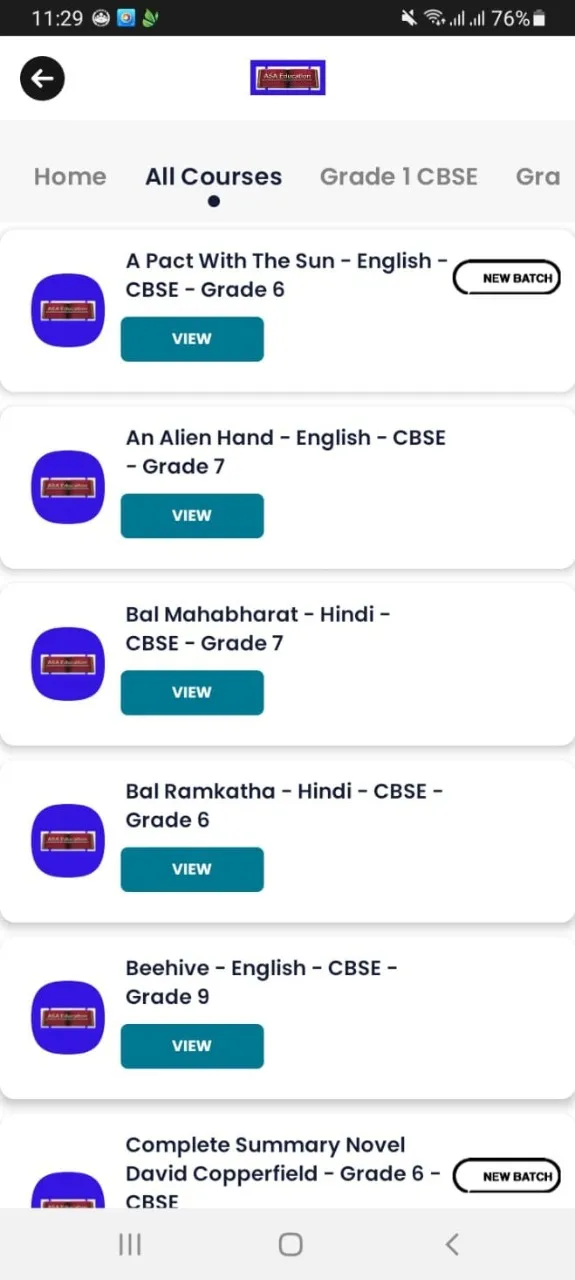Image resolution: width=575 pixels, height=1280 pixels.
Task: View Bal Ramkatha Hindi course
Action: point(192,870)
